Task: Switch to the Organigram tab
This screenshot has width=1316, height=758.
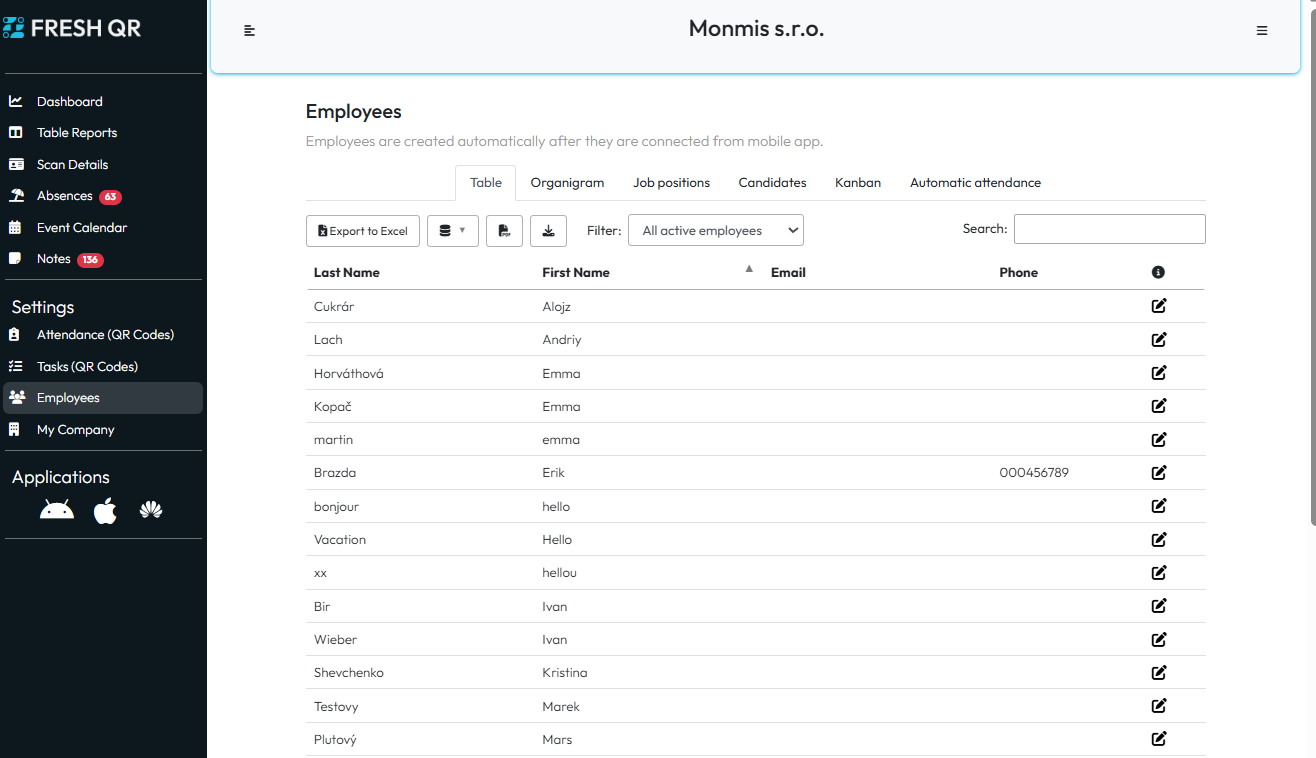Action: (x=567, y=183)
